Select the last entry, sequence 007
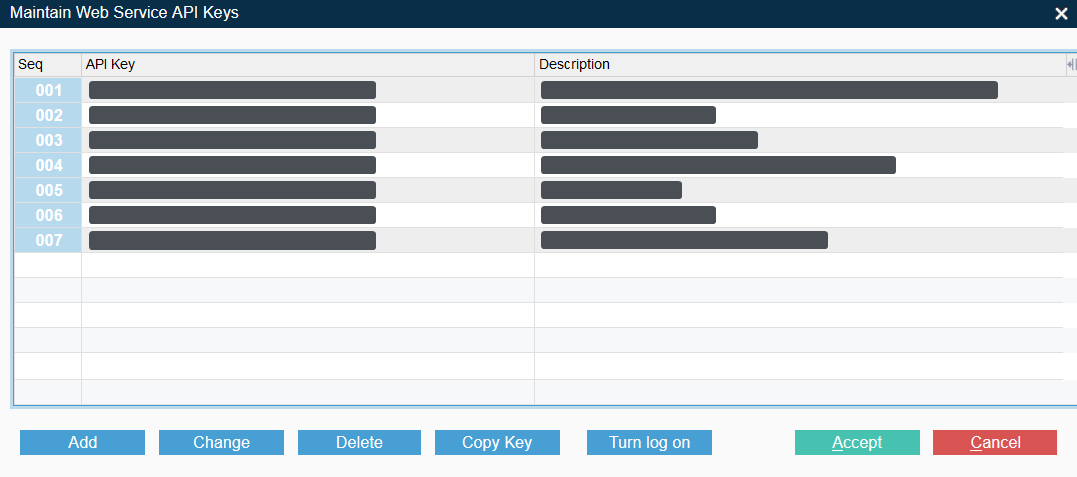Viewport: 1077px width, 477px height. (48, 240)
